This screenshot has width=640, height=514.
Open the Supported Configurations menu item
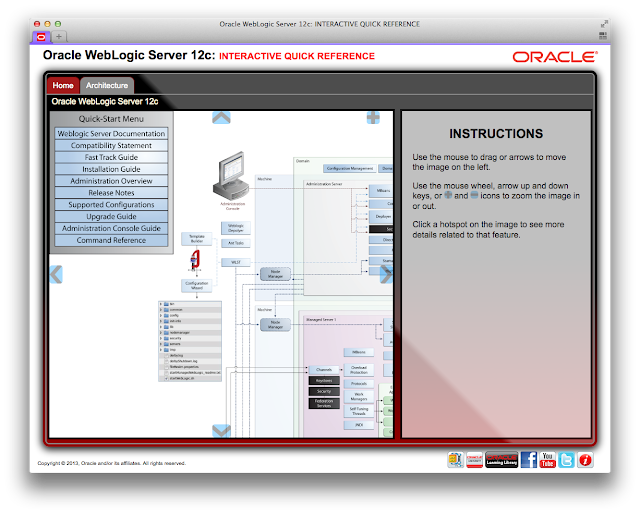(x=111, y=205)
